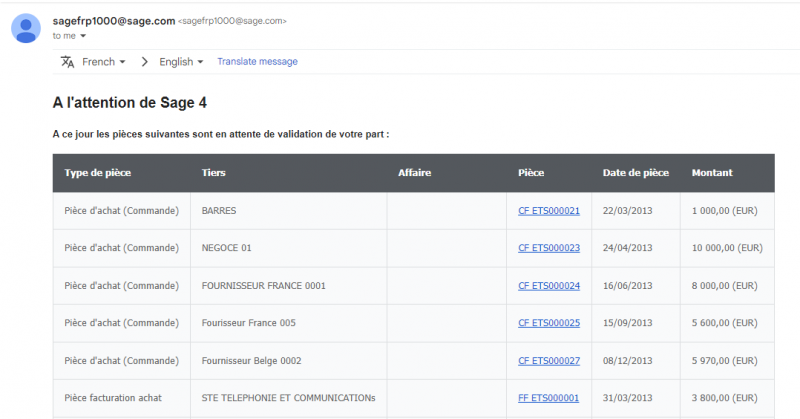This screenshot has width=800, height=419.
Task: Click the date 08/12/2013
Action: tap(628, 361)
